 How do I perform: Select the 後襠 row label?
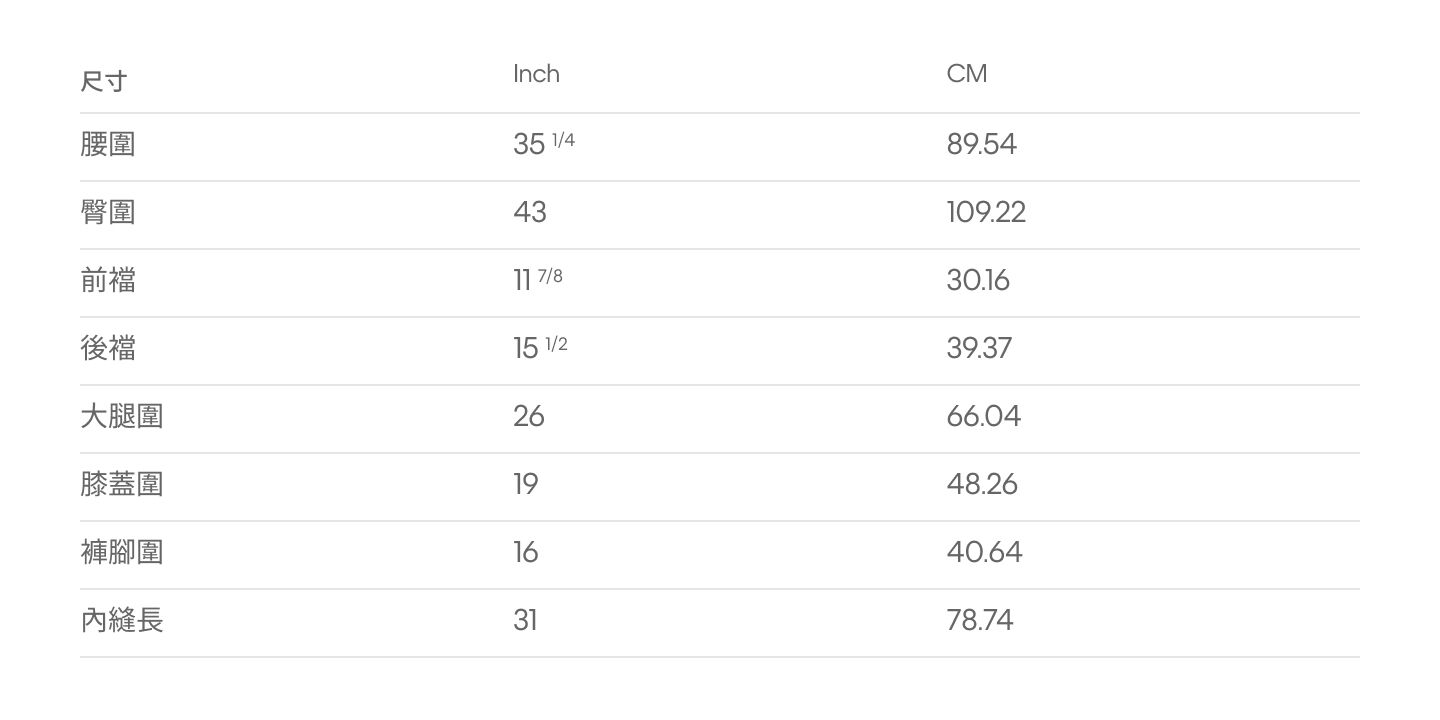click(108, 348)
